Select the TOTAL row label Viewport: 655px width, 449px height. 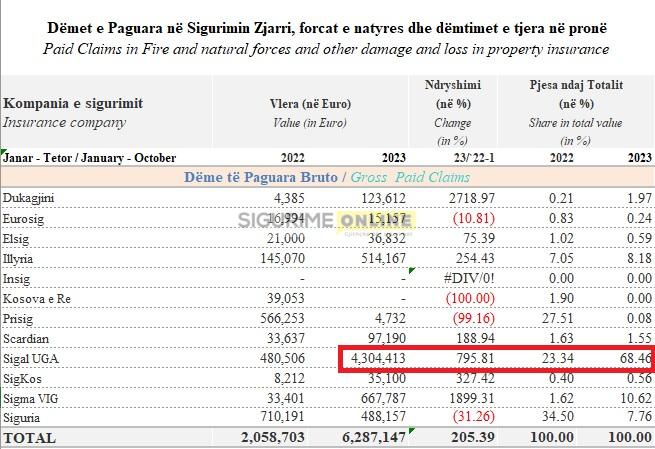(30, 438)
